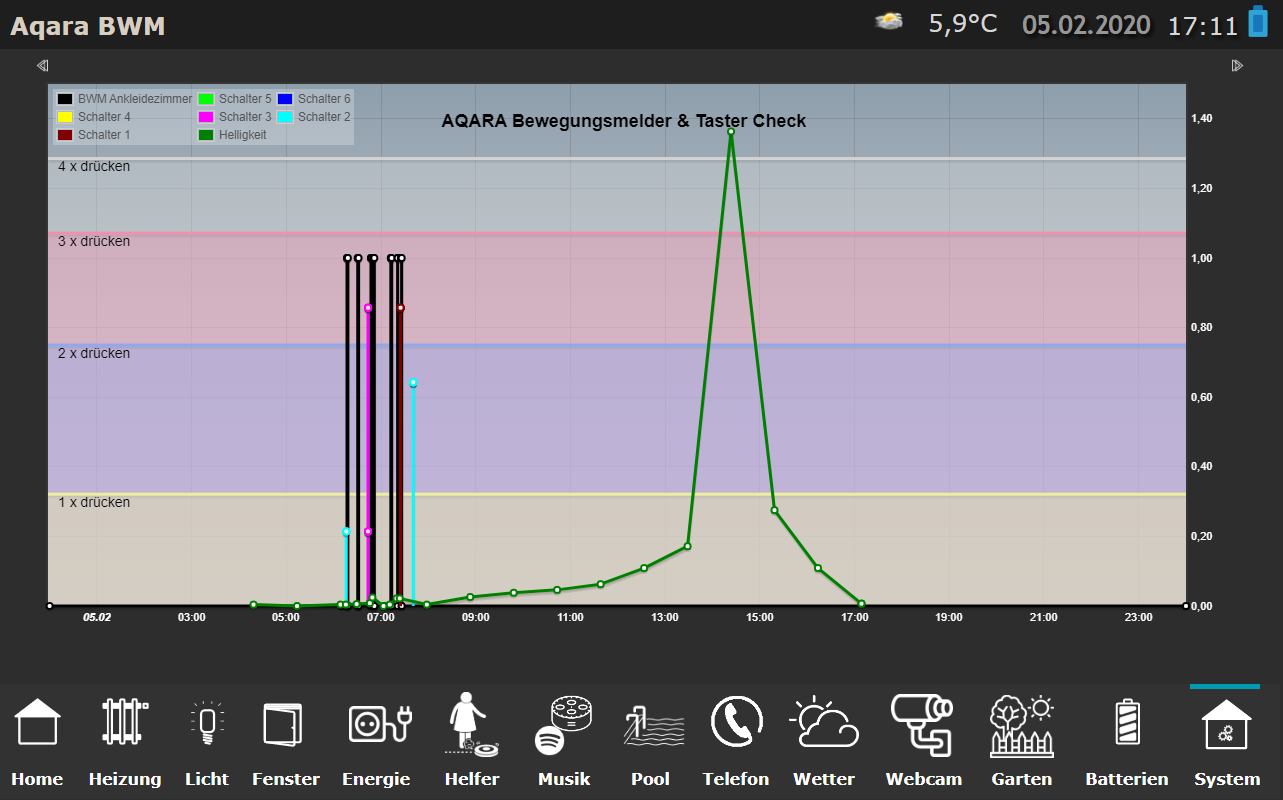This screenshot has width=1283, height=800.
Task: Click the 5,9°C temperature reading
Action: [963, 23]
